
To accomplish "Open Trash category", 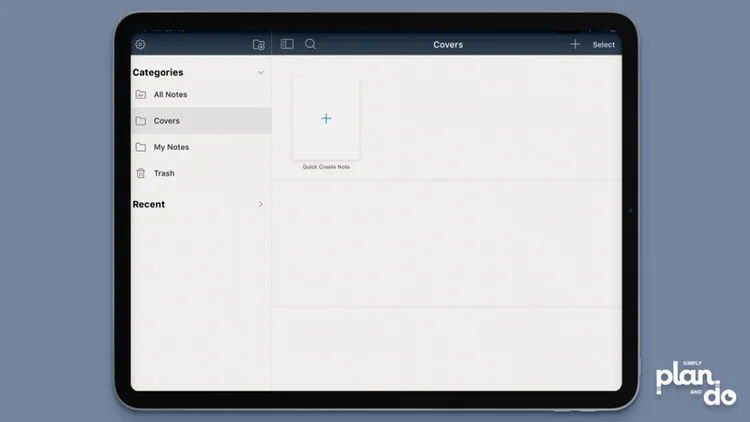I will point(201,173).
